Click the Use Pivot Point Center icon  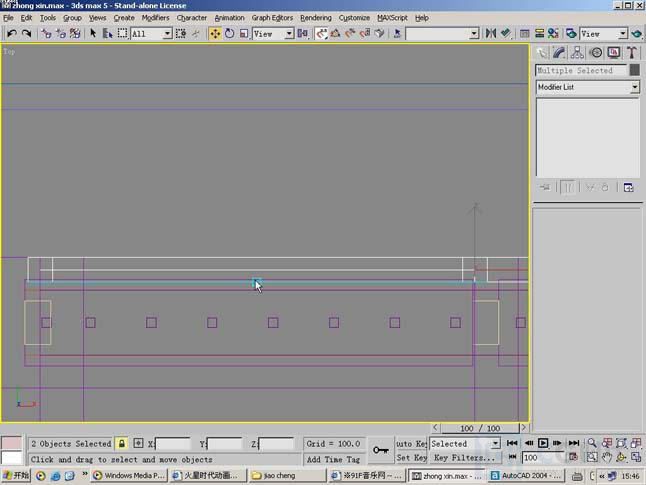302,33
